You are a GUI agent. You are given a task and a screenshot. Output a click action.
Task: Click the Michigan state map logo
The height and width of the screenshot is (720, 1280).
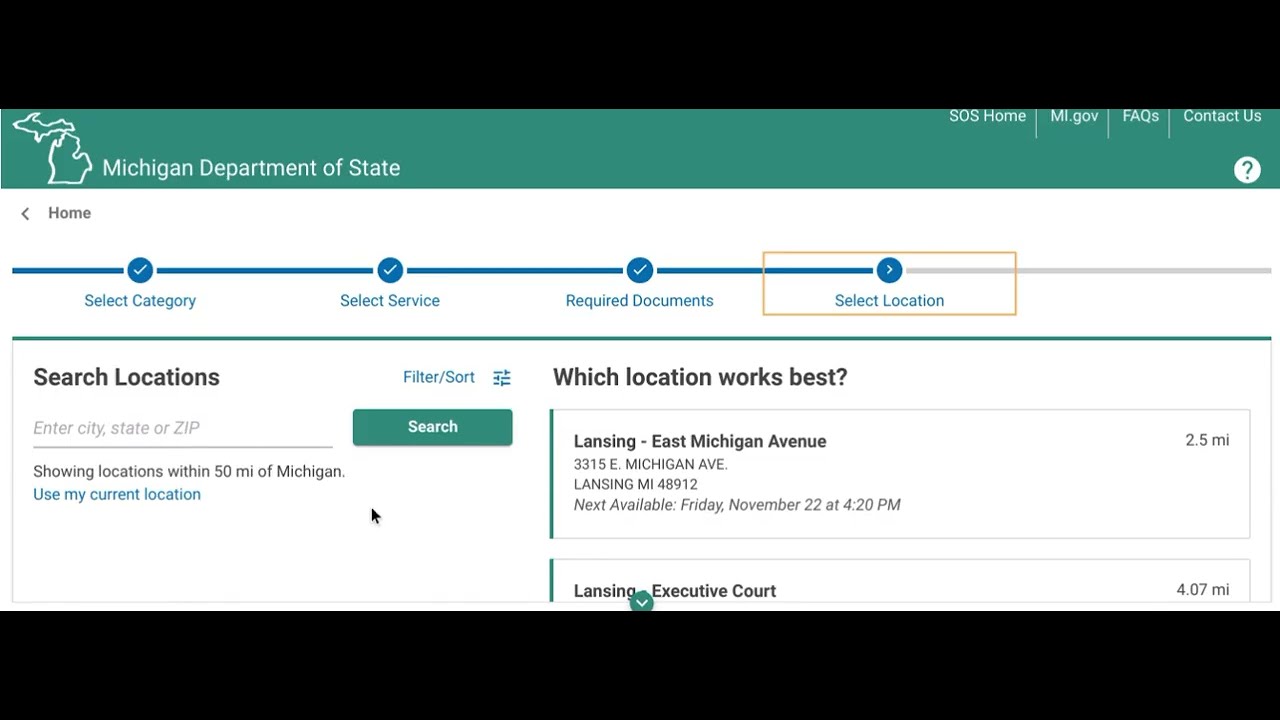[52, 148]
